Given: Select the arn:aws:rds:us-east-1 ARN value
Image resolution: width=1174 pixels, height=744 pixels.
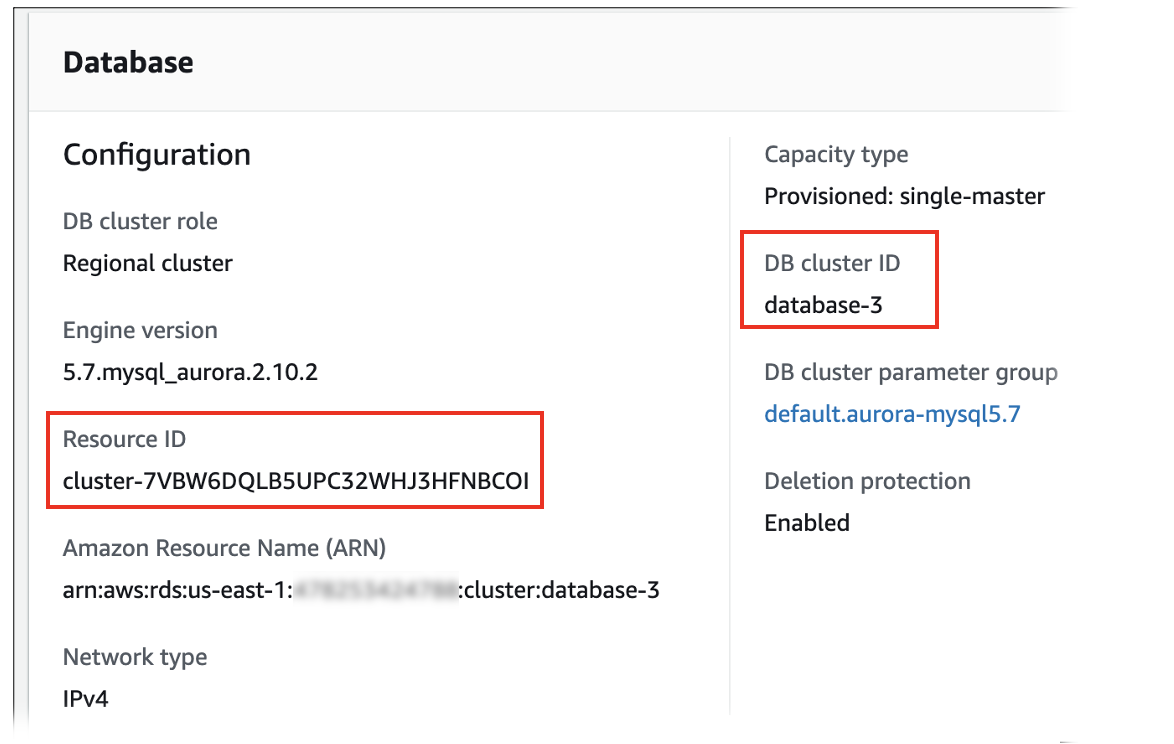Looking at the screenshot, I should point(361,590).
